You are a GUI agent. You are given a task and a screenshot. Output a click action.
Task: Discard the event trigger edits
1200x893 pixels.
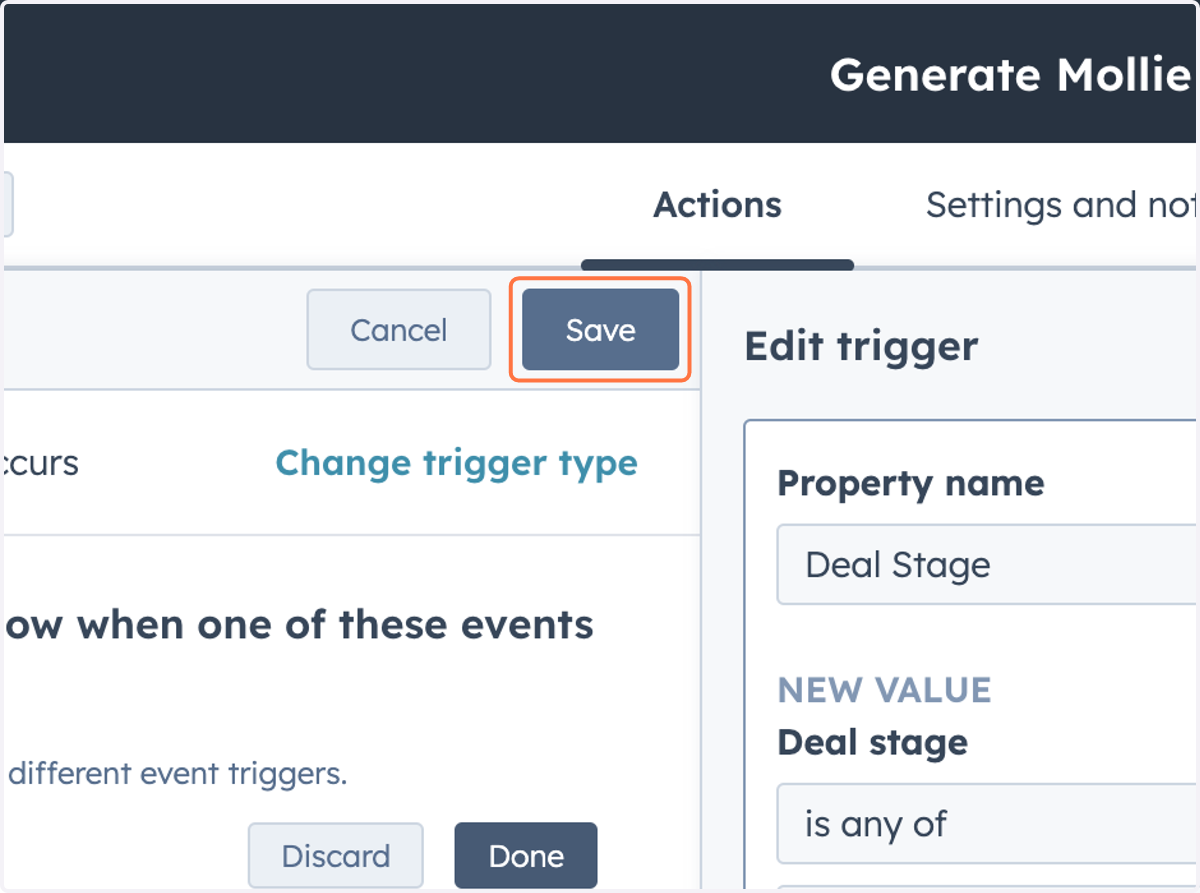pyautogui.click(x=336, y=856)
